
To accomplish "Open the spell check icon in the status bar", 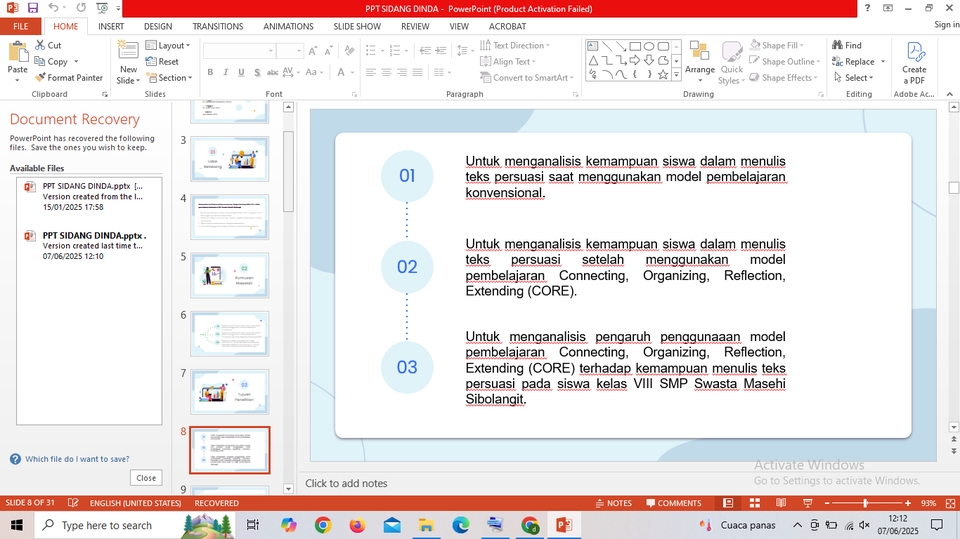I will pyautogui.click(x=73, y=503).
